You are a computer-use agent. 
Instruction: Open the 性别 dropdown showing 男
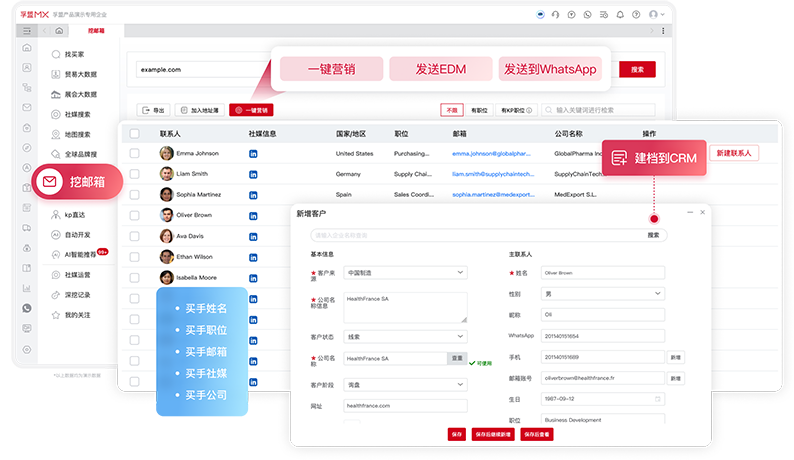pos(603,294)
